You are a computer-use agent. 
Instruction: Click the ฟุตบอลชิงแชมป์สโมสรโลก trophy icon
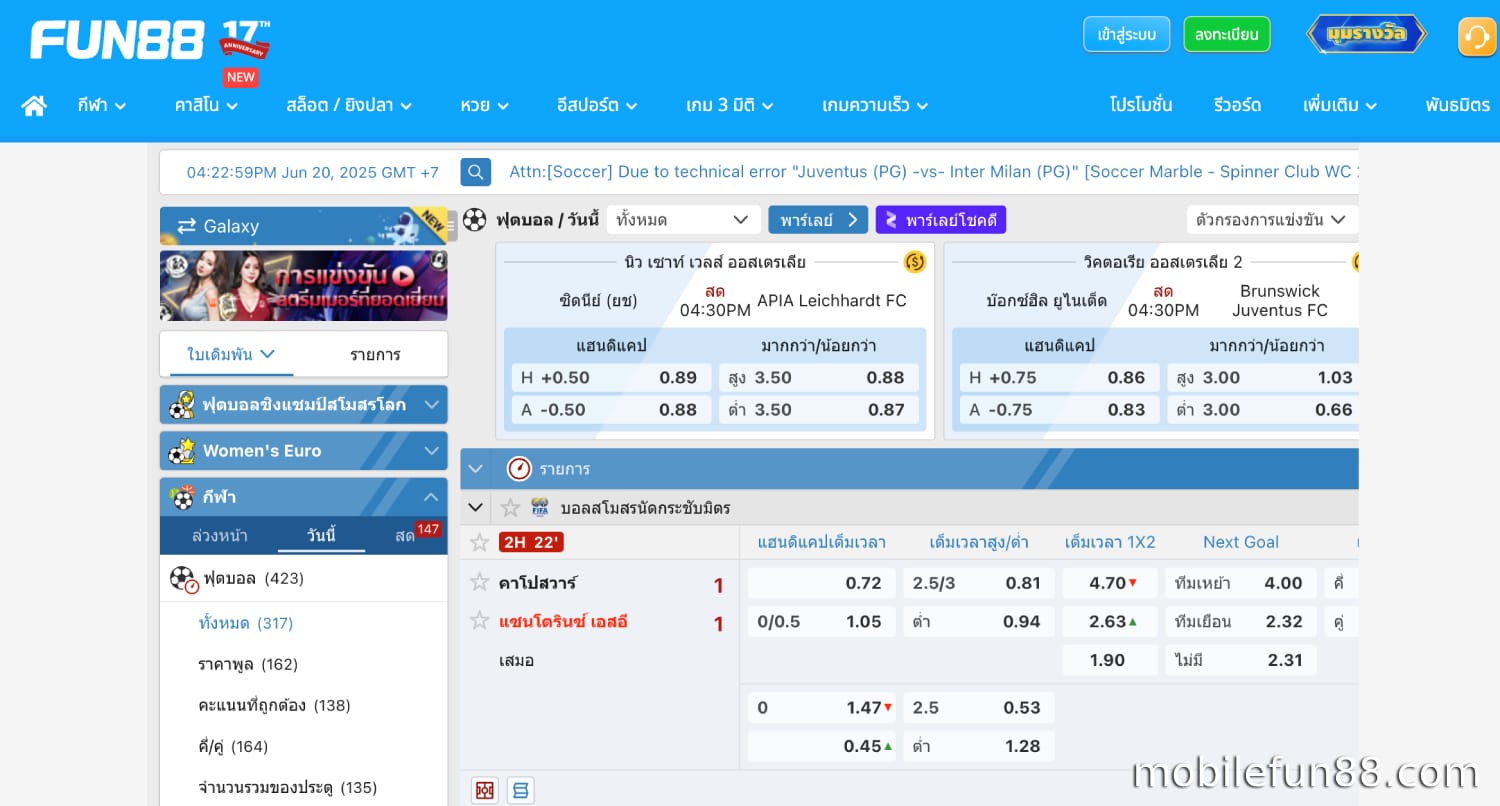[x=181, y=405]
